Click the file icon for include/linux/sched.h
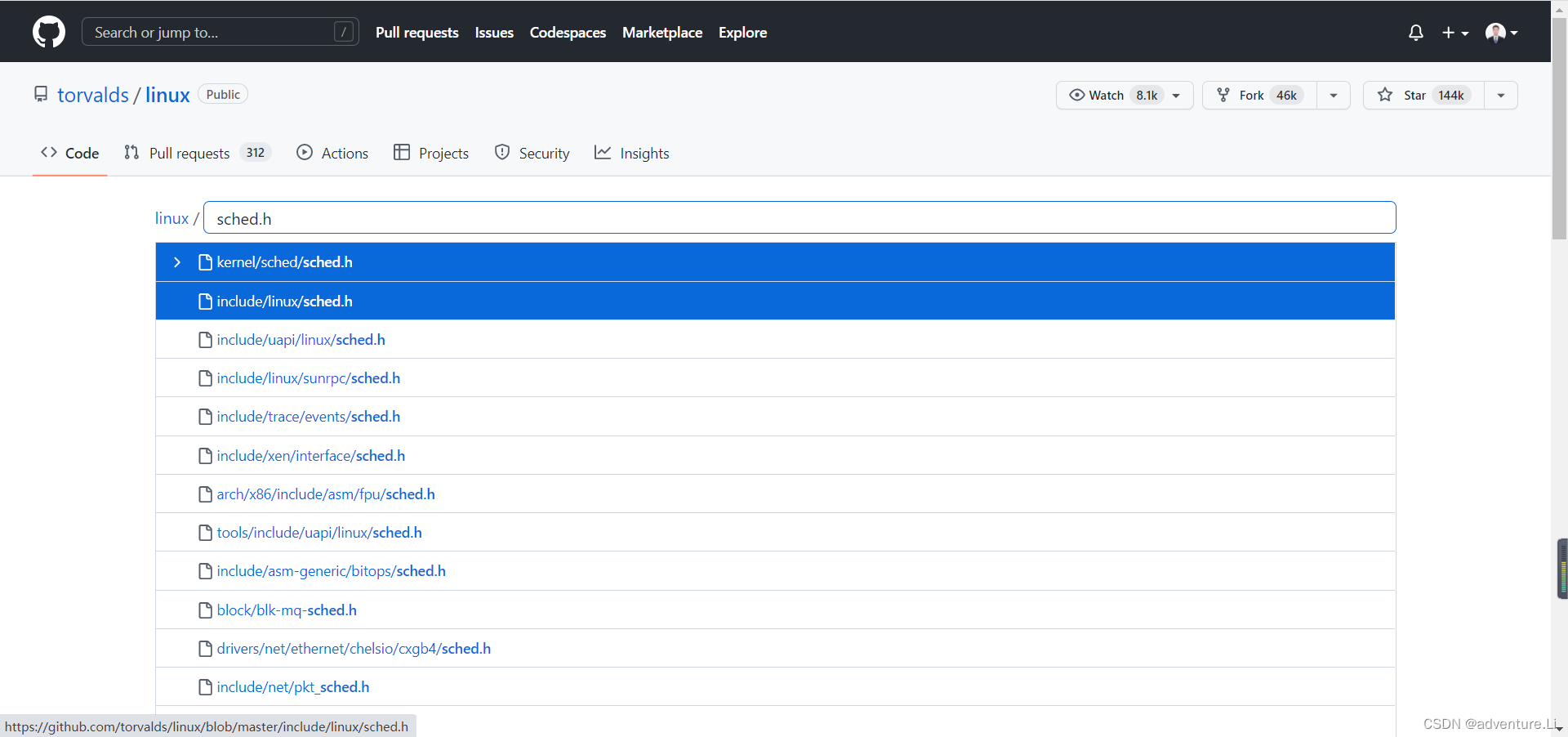The width and height of the screenshot is (1568, 737). point(205,301)
